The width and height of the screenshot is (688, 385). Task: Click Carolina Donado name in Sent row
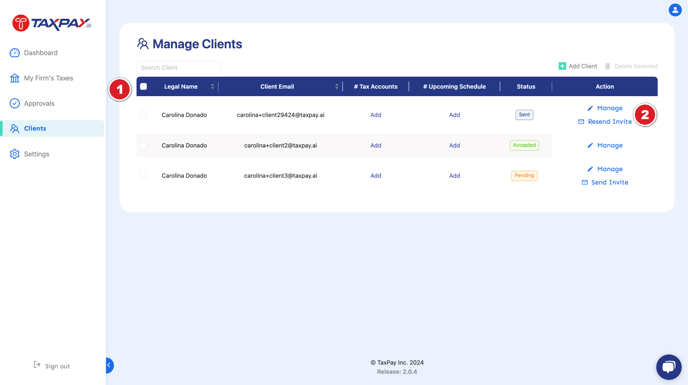pyautogui.click(x=184, y=115)
